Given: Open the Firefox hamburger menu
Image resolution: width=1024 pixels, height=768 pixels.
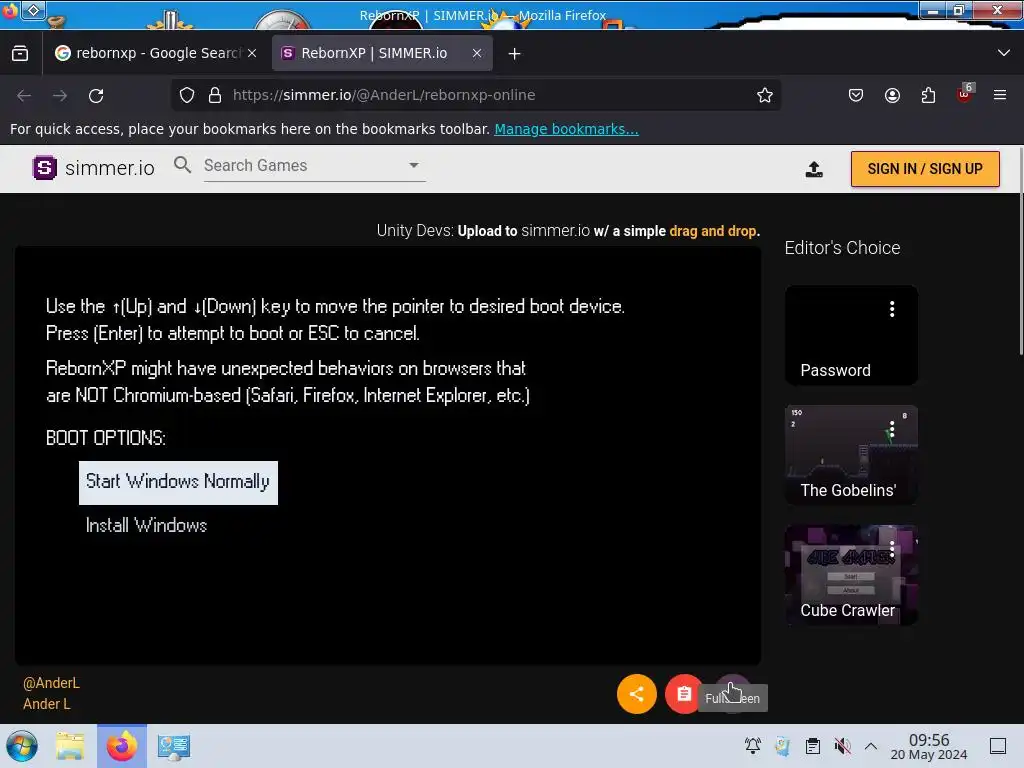Looking at the screenshot, I should tap(1000, 95).
